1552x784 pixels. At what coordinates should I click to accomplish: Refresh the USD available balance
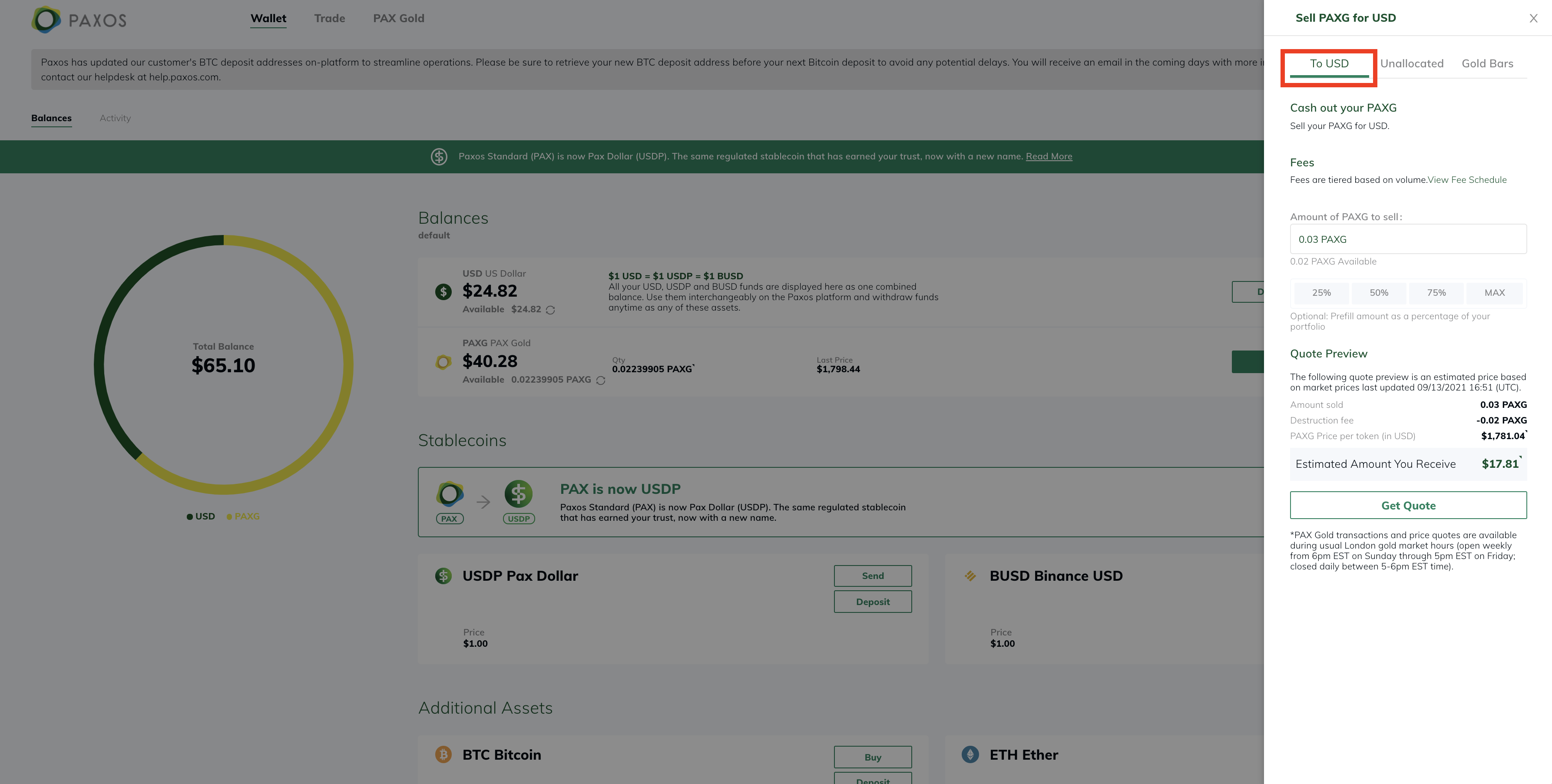550,310
